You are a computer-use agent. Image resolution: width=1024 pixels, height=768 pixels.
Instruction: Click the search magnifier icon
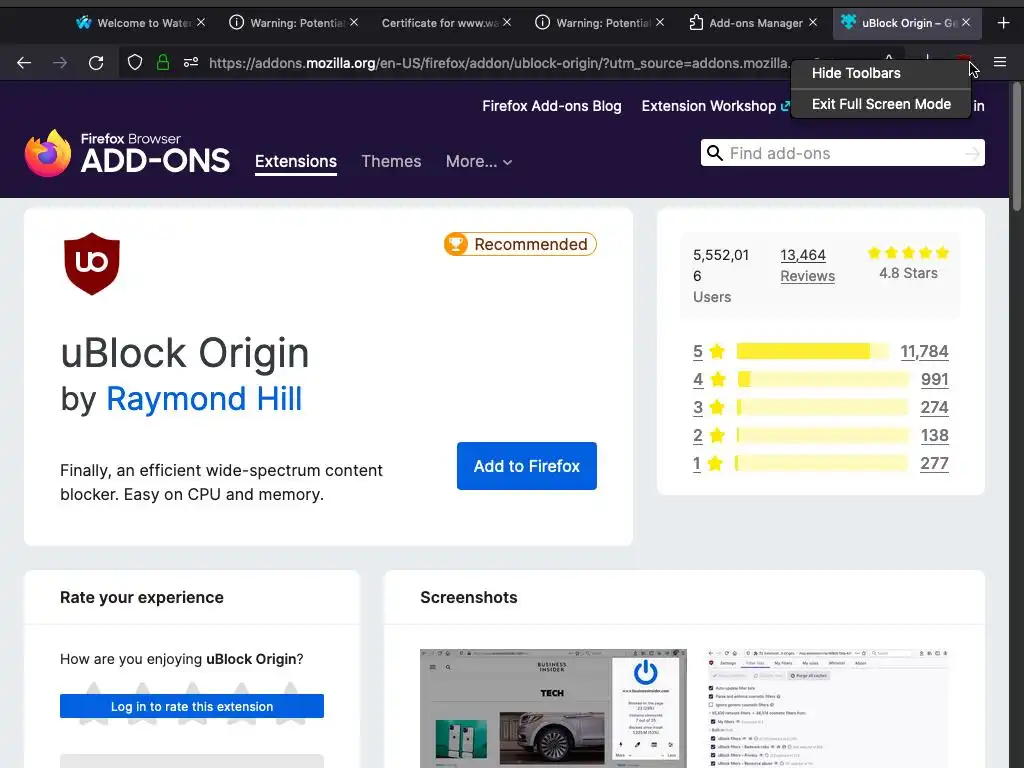[x=715, y=153]
